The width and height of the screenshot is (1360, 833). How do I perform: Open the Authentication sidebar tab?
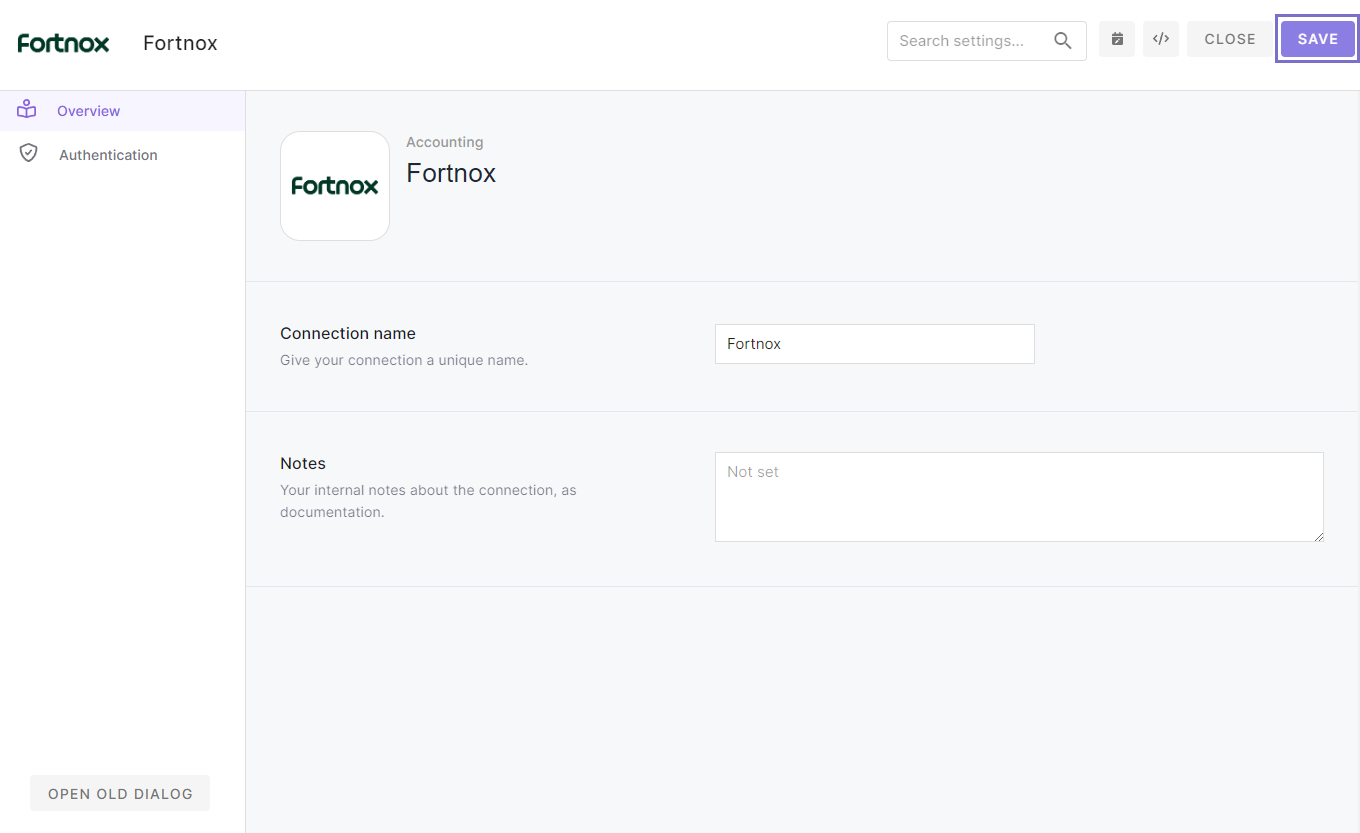(122, 155)
